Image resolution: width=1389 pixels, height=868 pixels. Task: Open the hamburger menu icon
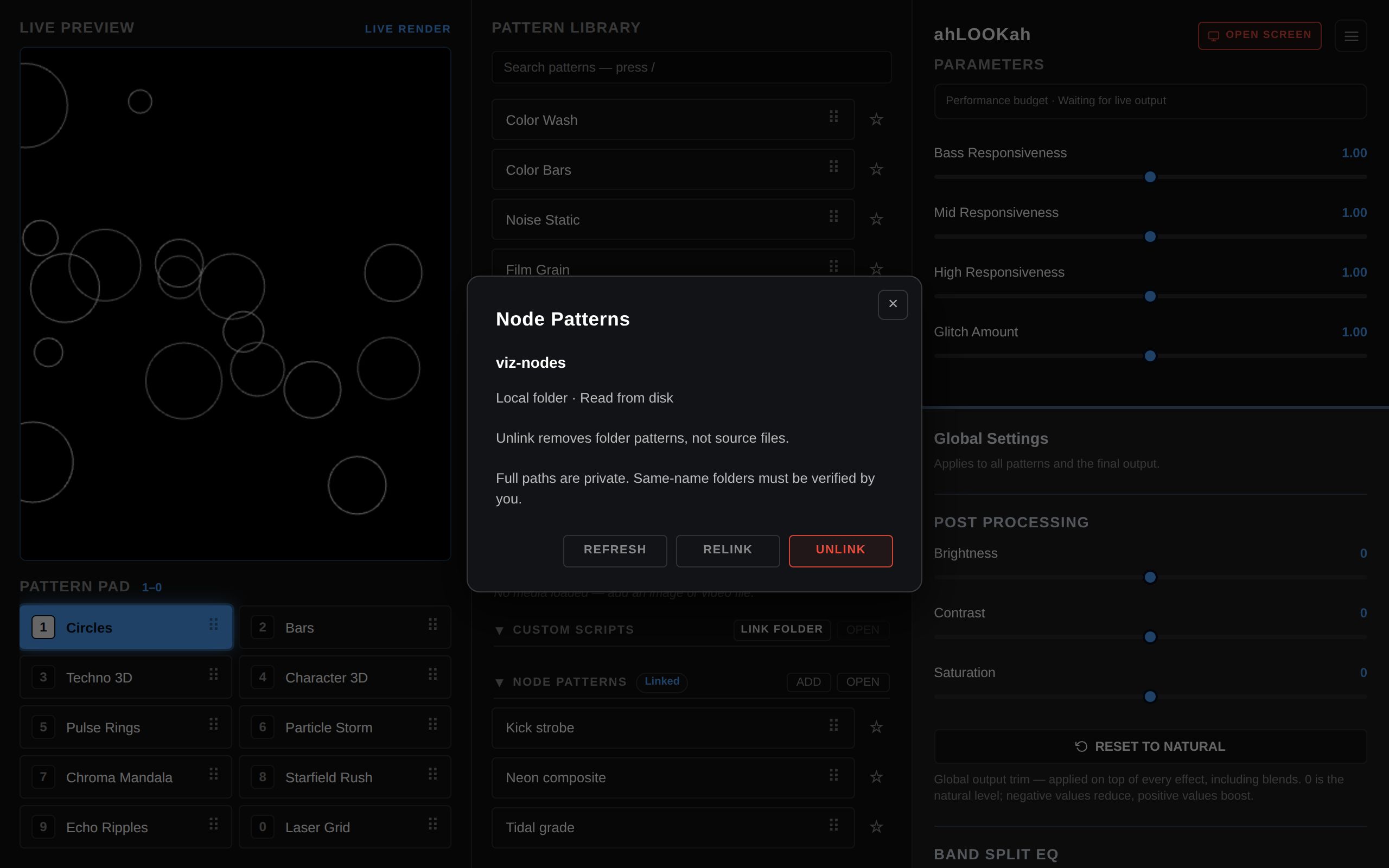click(1351, 36)
